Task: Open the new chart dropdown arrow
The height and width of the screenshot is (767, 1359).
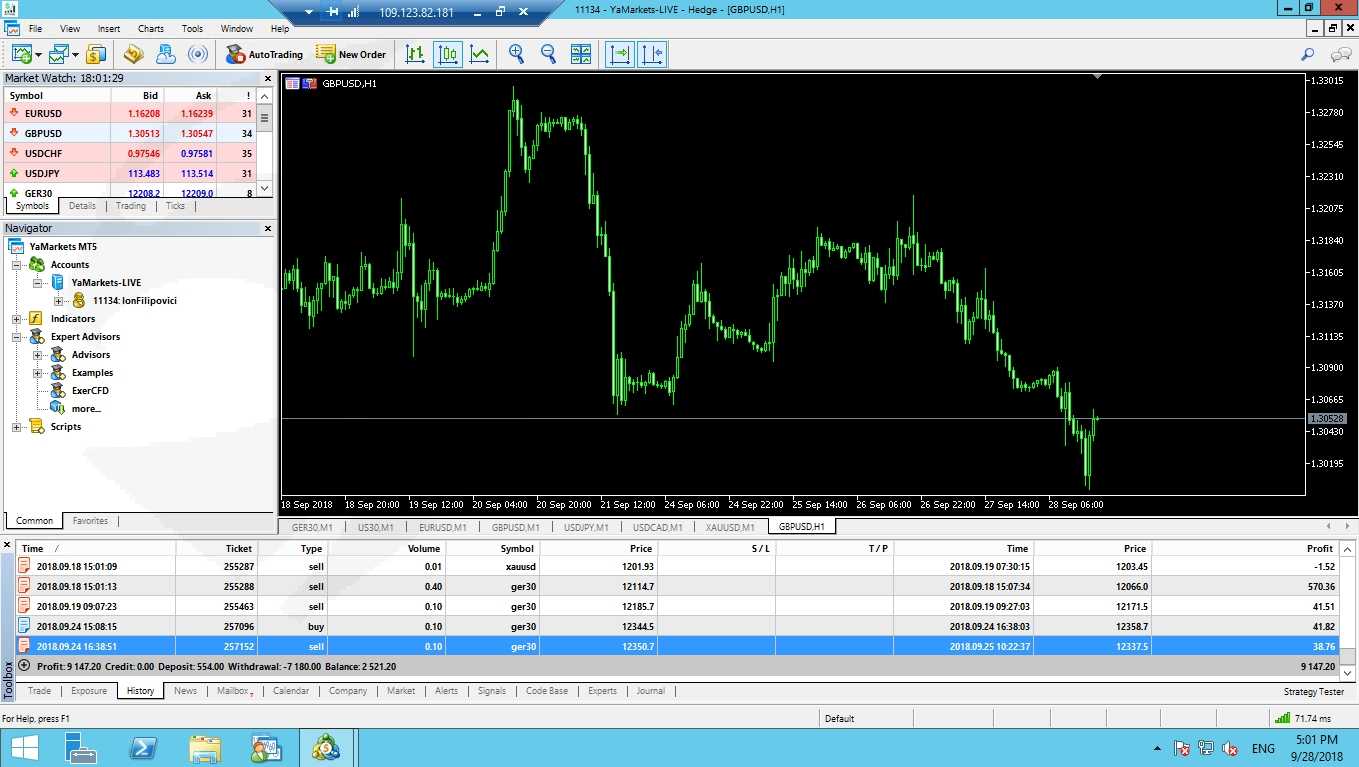Action: coord(39,55)
